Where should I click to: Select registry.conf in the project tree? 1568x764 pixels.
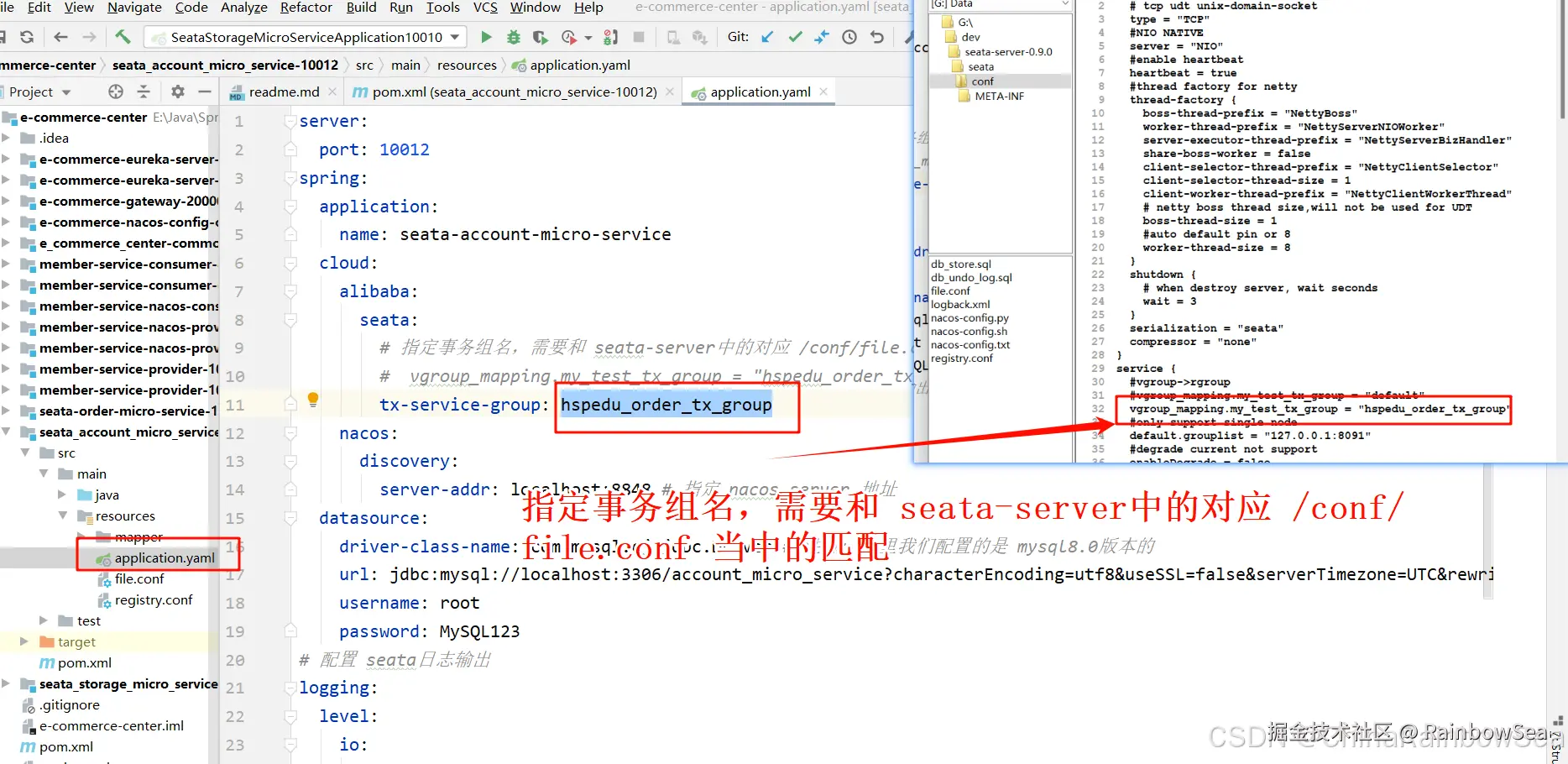click(154, 599)
